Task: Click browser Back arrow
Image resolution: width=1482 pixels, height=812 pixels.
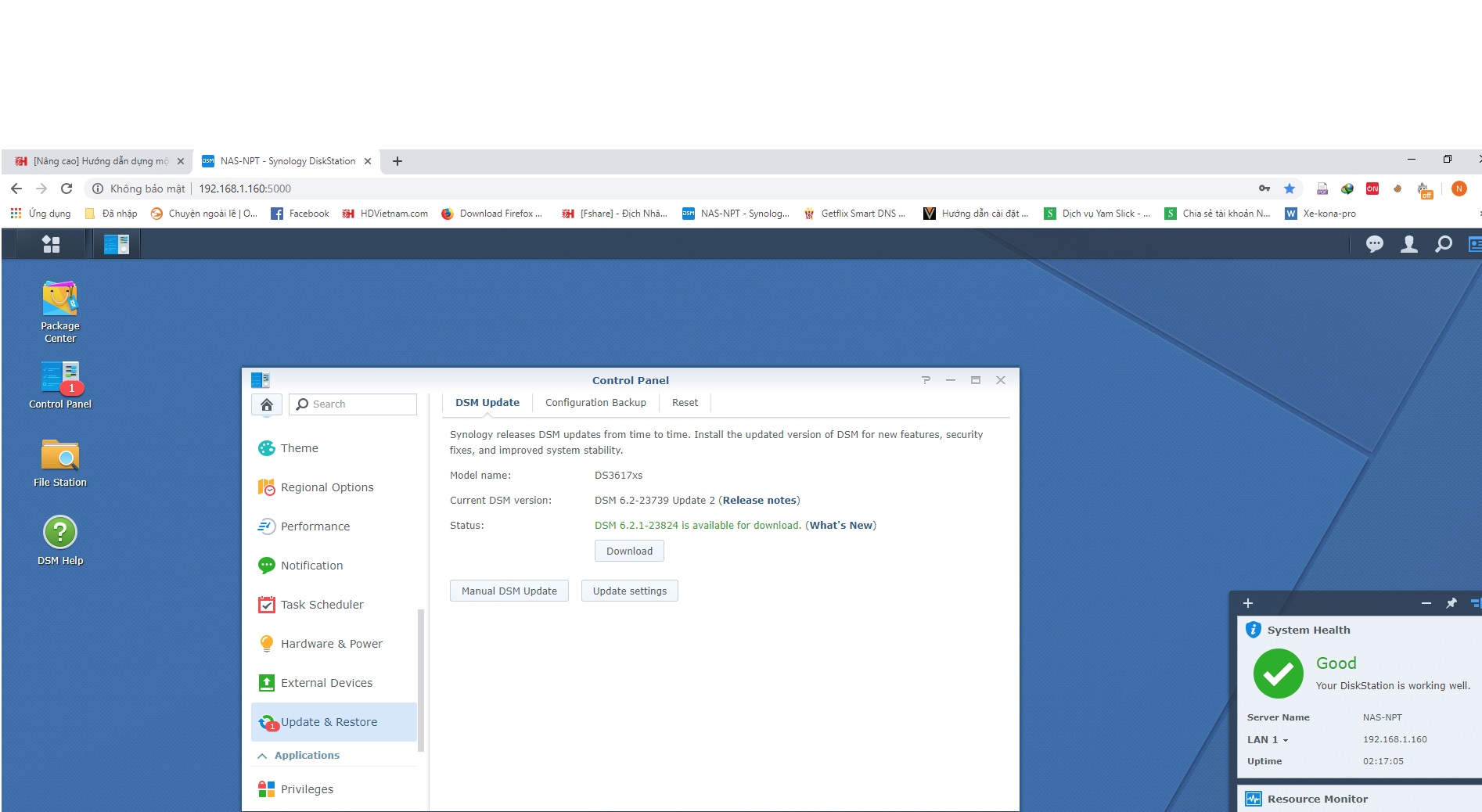Action: click(x=16, y=189)
